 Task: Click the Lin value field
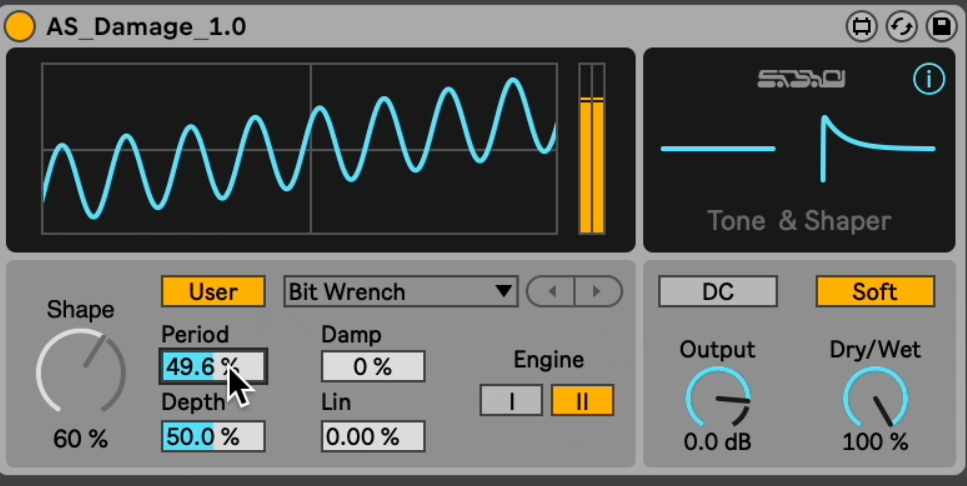[x=373, y=437]
